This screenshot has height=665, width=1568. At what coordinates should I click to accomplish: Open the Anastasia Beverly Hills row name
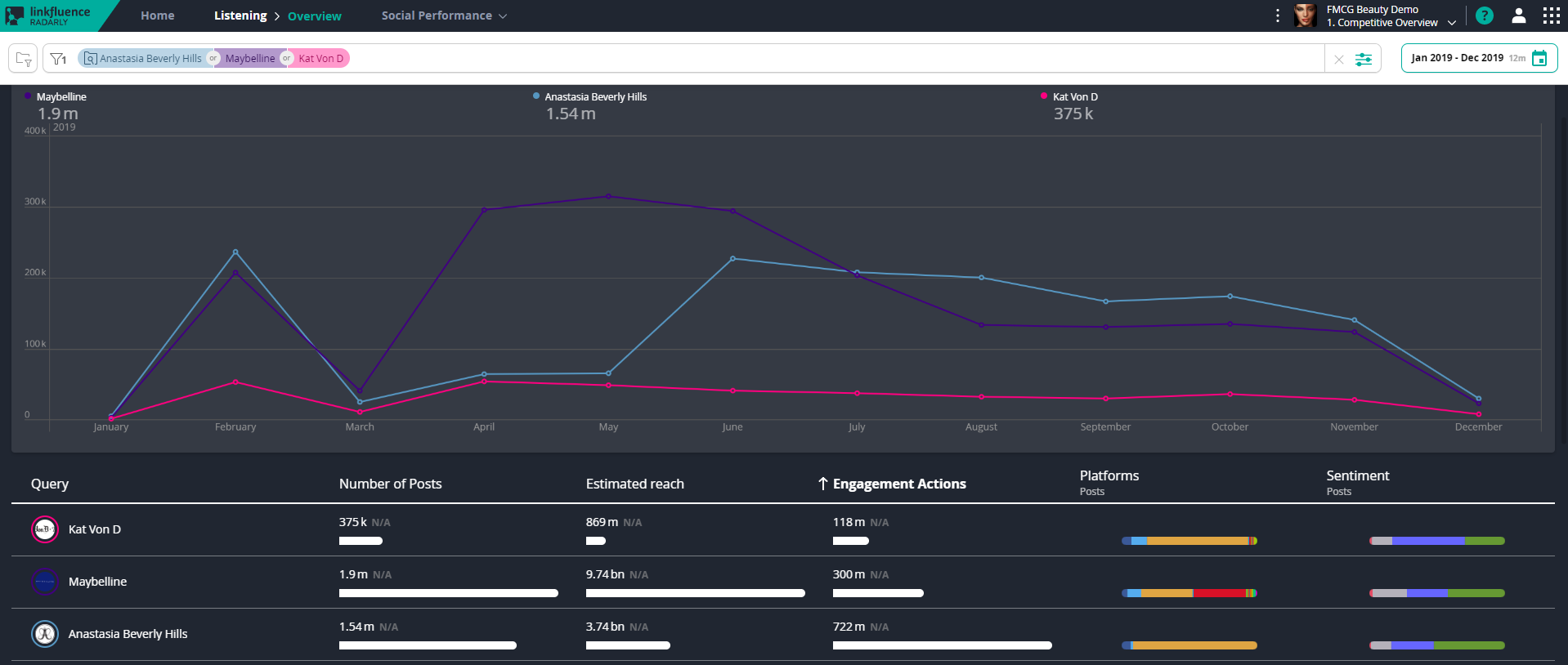(128, 634)
